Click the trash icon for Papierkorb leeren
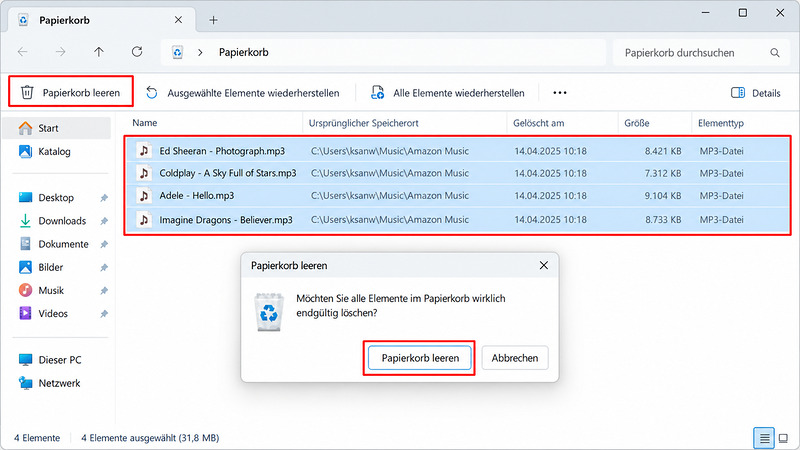Viewport: 800px width, 450px height. click(27, 92)
